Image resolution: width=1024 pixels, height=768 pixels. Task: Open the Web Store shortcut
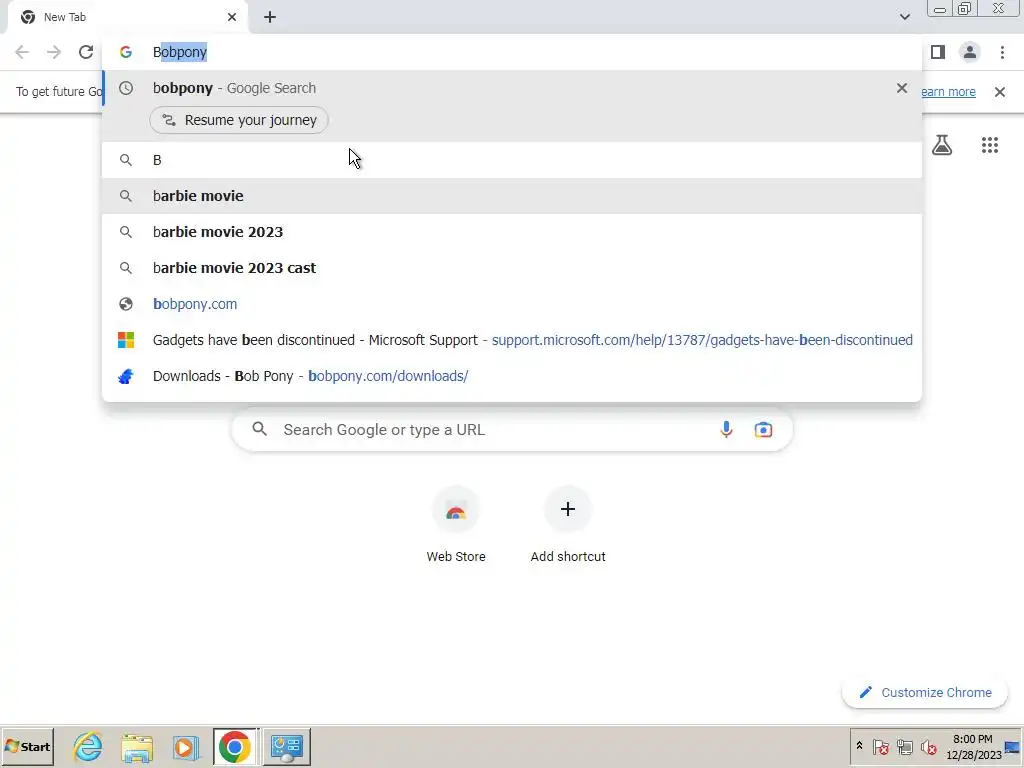456,524
